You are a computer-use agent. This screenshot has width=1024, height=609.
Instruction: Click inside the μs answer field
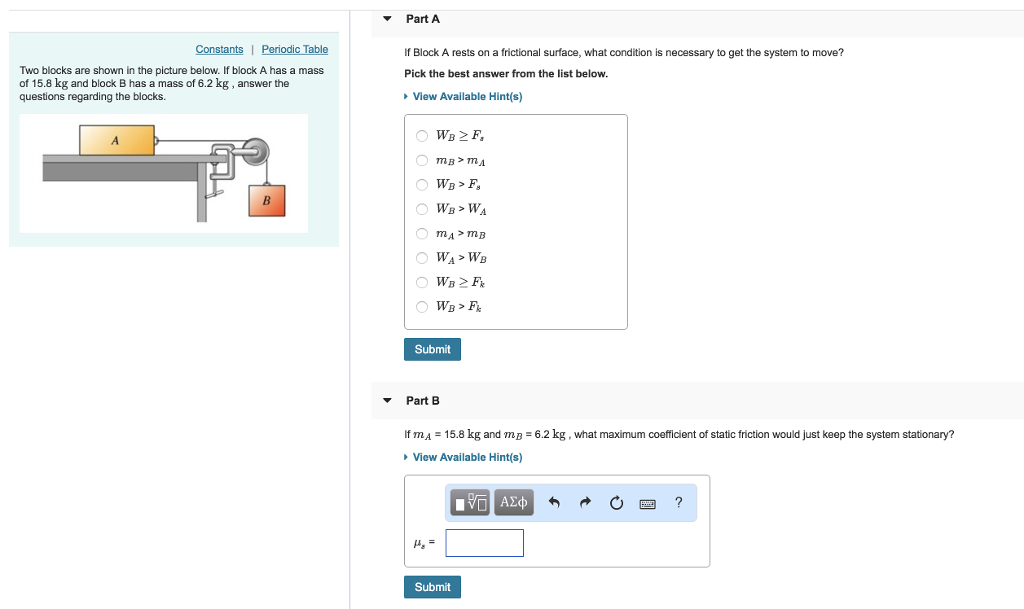click(484, 542)
